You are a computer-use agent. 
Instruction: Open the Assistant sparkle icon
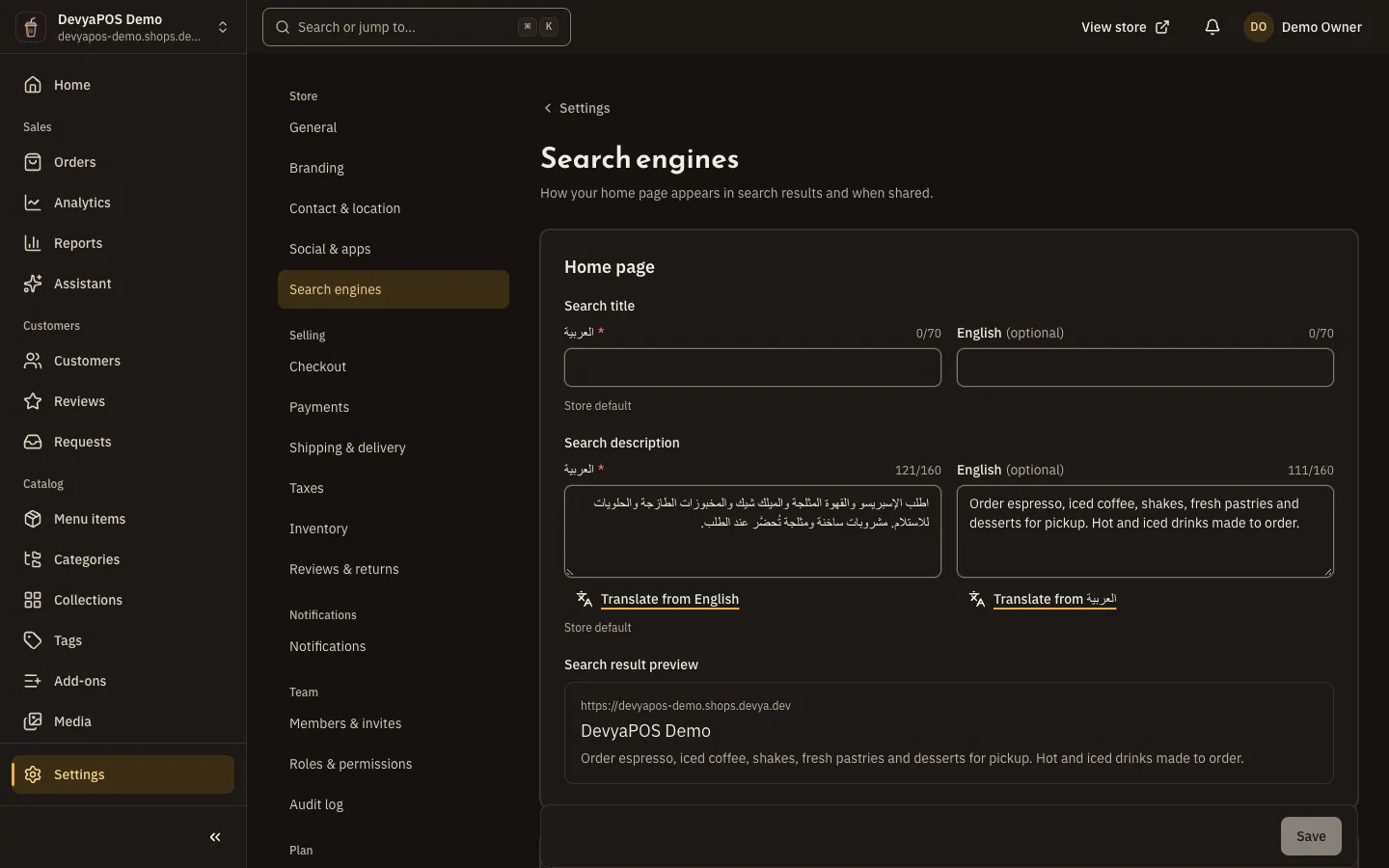coord(33,284)
